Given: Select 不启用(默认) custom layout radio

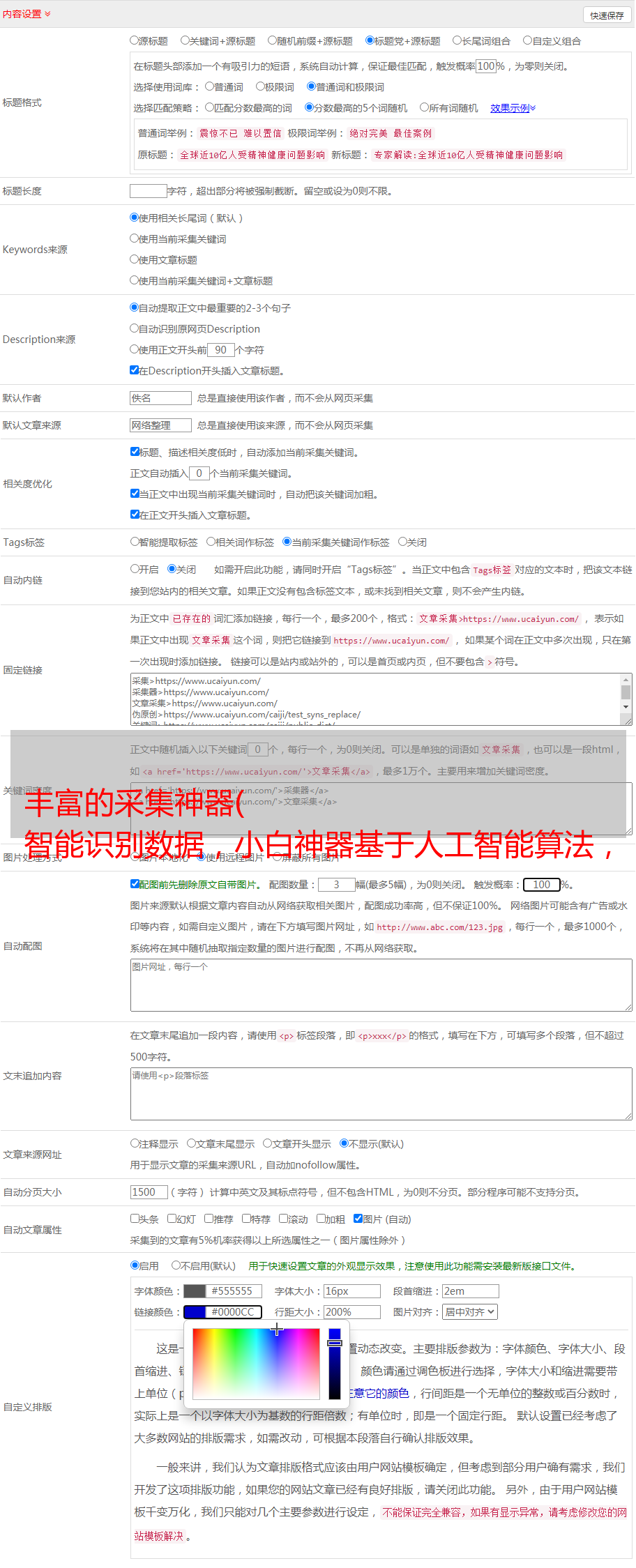Looking at the screenshot, I should coord(176,1265).
